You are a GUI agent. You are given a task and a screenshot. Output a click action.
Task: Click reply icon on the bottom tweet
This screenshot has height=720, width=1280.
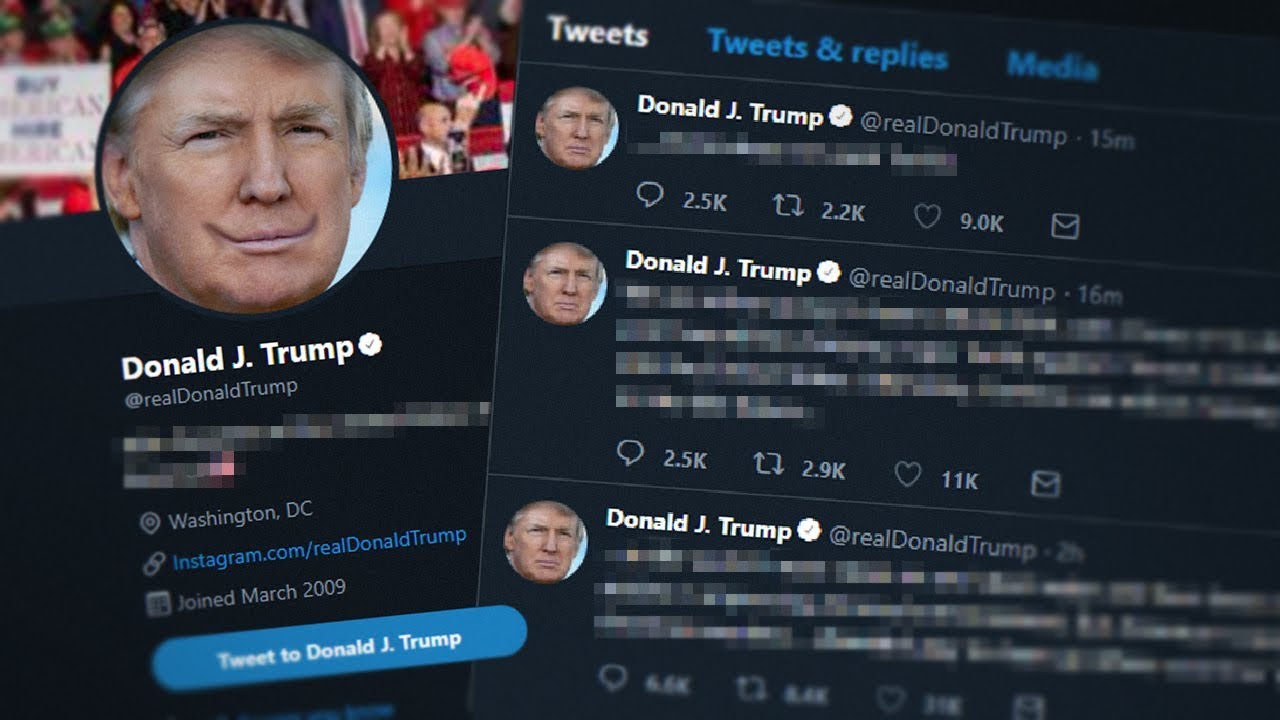612,679
